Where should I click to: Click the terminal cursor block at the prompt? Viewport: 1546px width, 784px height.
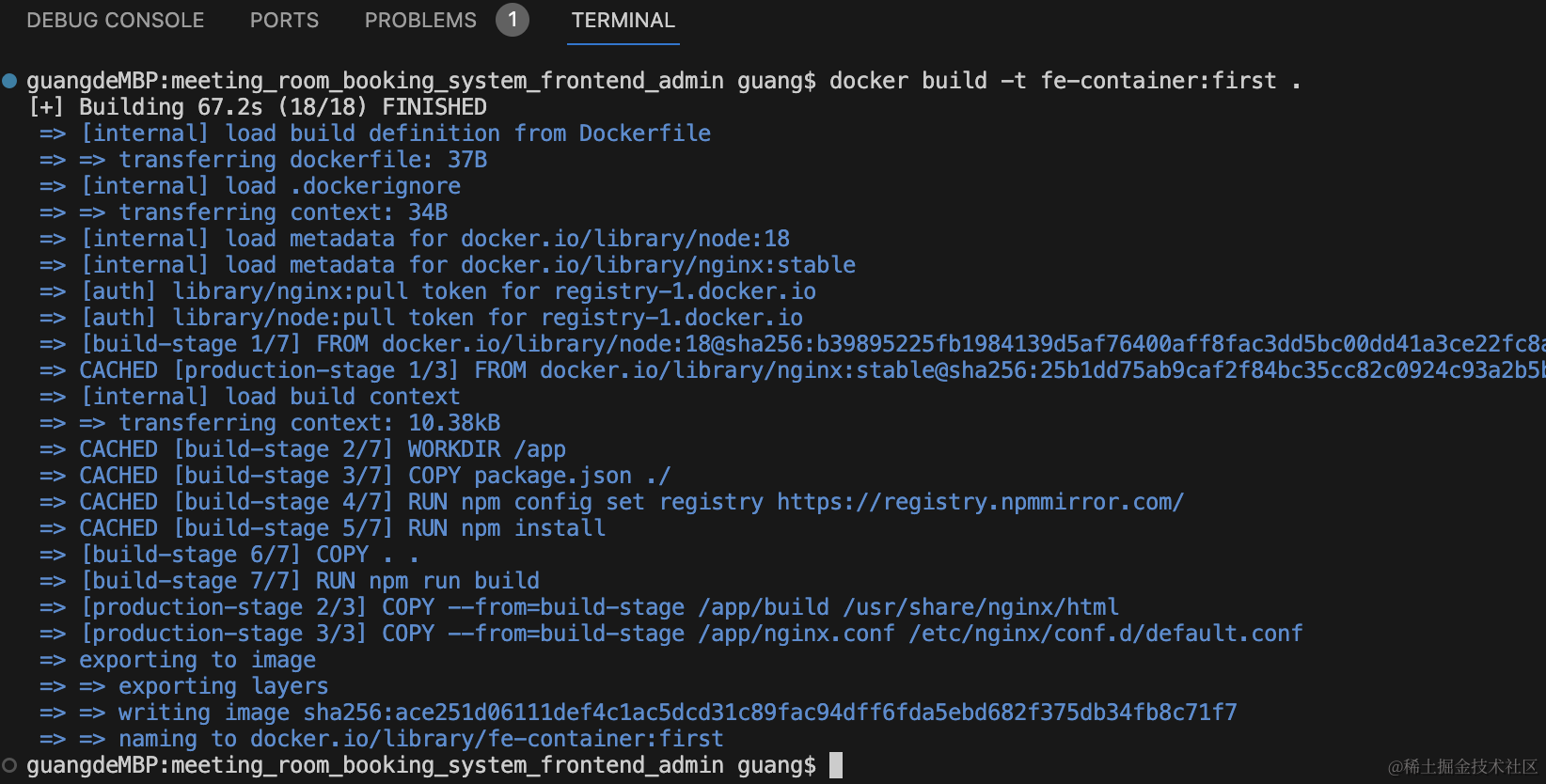pos(835,765)
